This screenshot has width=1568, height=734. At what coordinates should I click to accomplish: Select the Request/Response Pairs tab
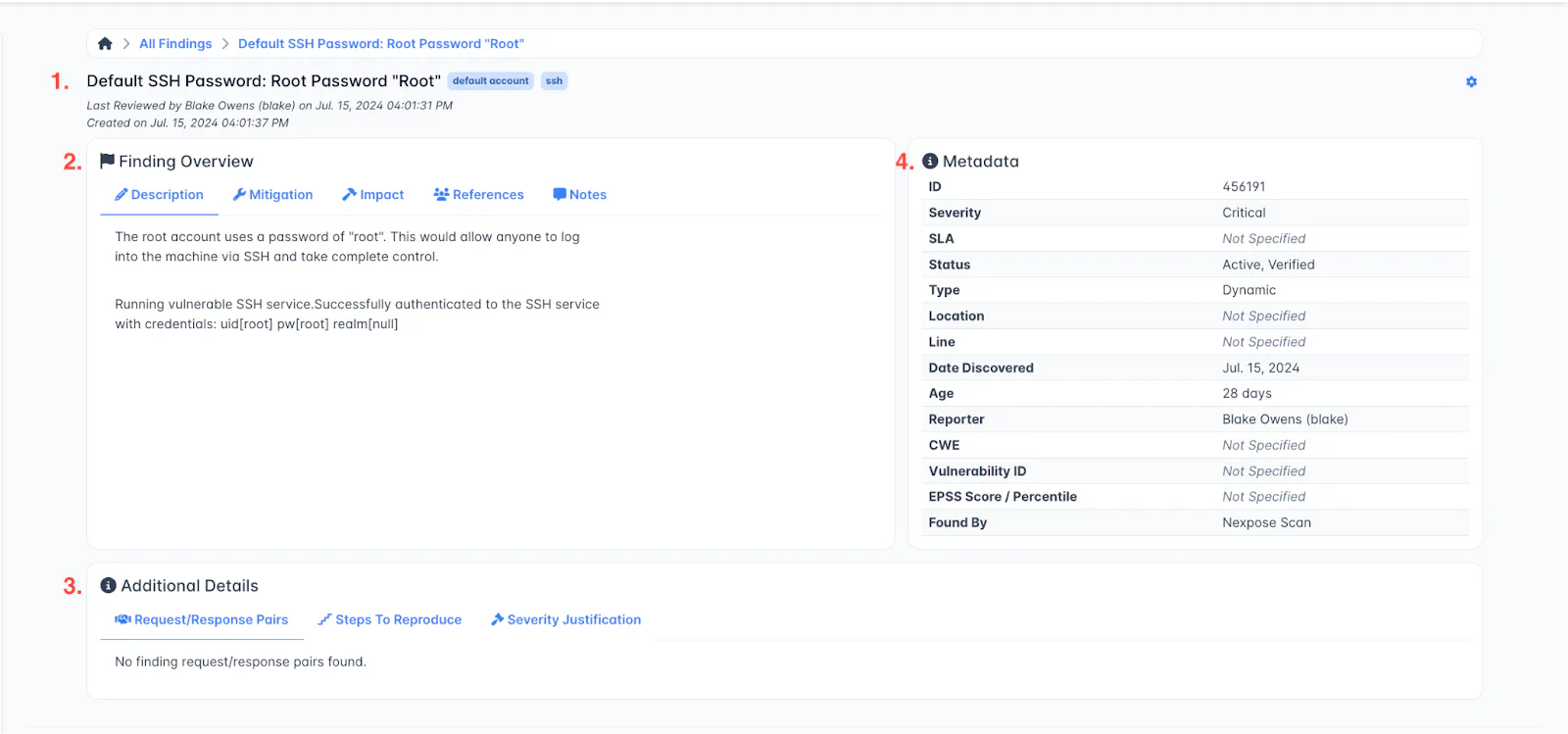(x=202, y=620)
